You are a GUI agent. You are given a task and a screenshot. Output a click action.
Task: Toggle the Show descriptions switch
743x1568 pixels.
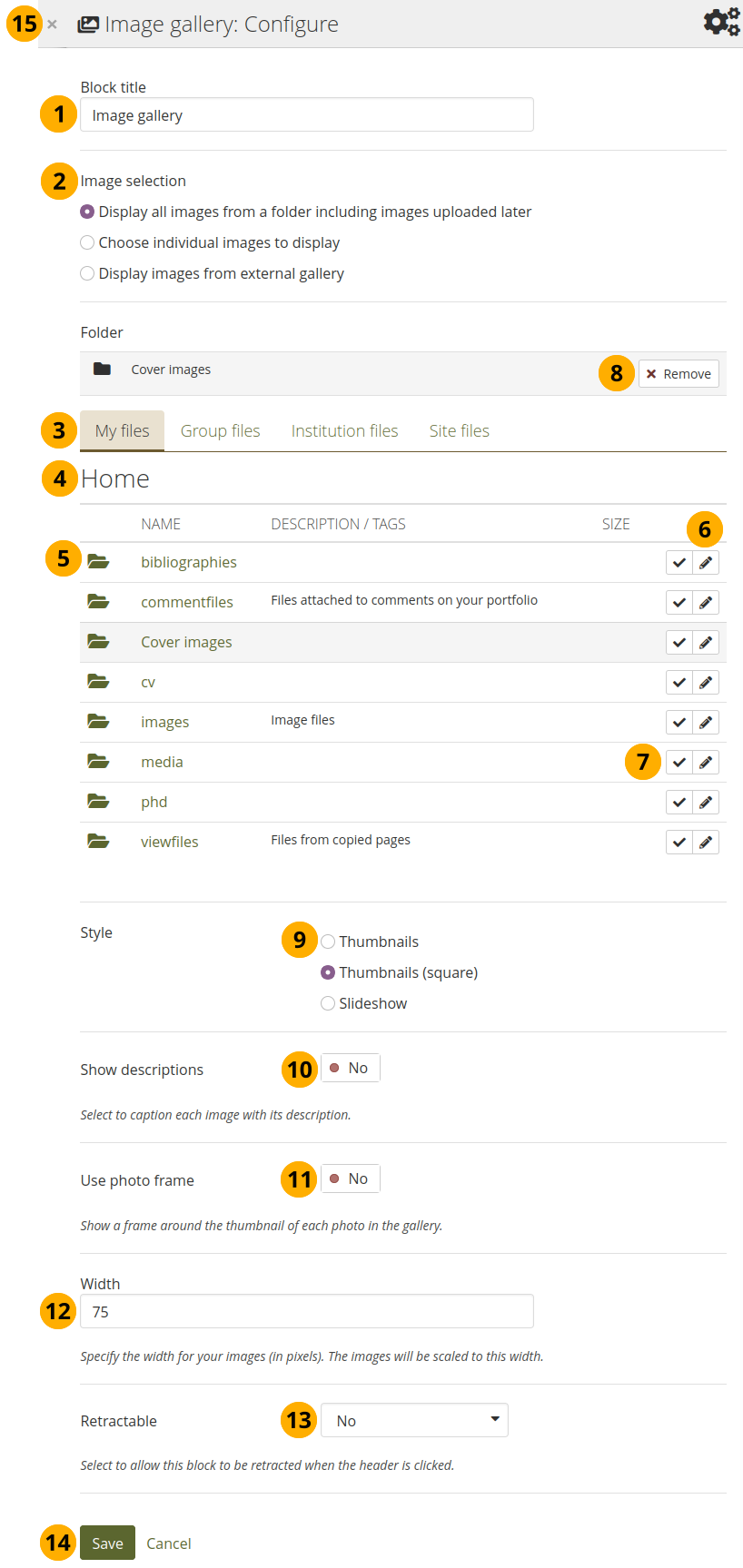[x=350, y=1069]
